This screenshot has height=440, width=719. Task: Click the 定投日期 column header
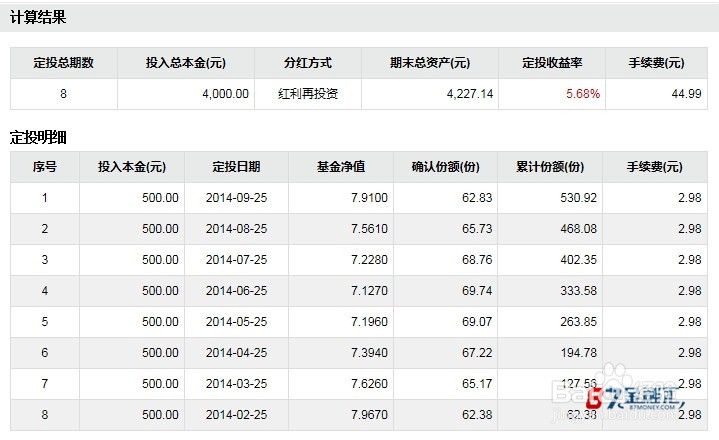tap(237, 167)
